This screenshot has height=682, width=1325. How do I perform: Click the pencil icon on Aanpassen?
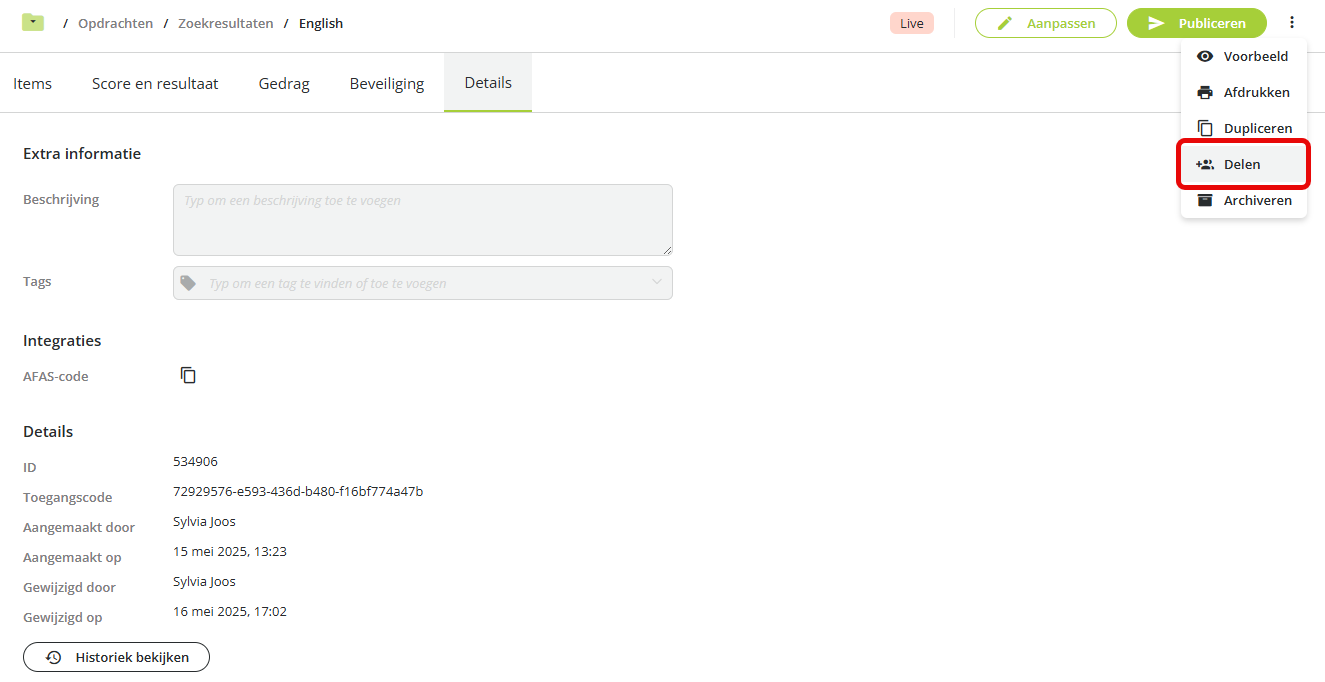(1005, 23)
